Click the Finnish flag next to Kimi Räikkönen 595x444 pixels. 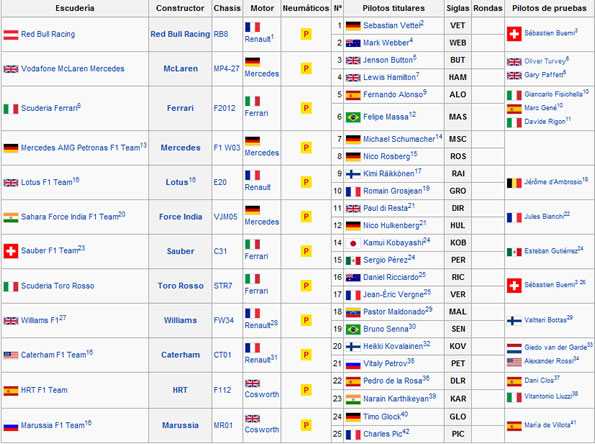click(x=353, y=174)
